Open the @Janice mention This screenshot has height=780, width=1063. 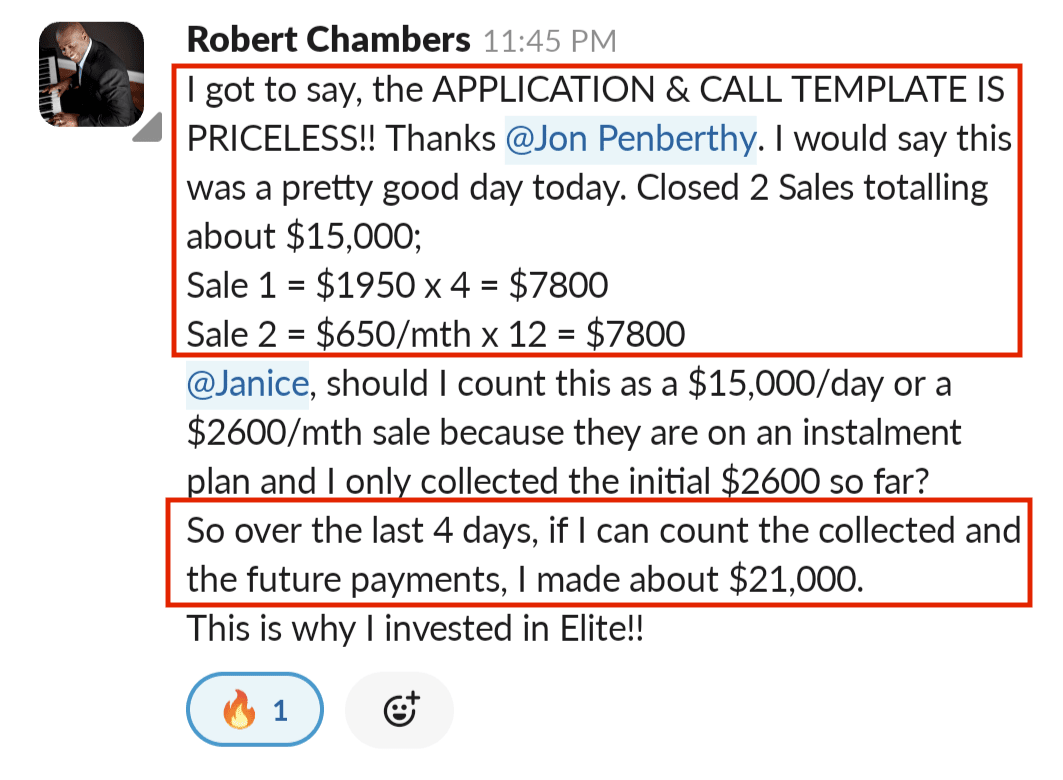click(x=247, y=384)
